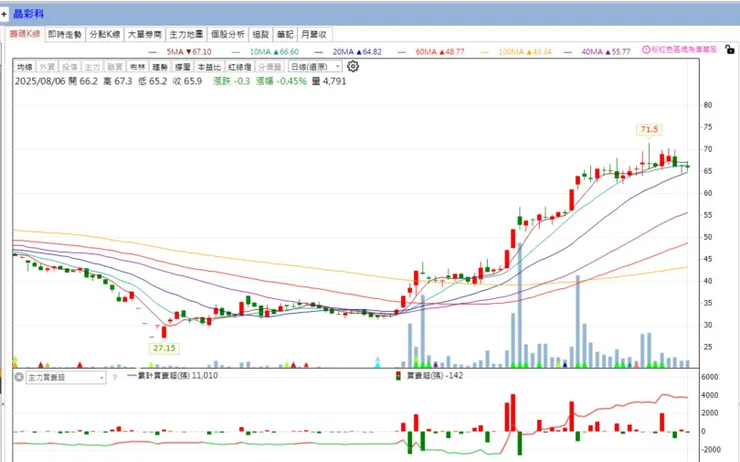This screenshot has width=740, height=462.
Task: Click the red/green 買賣超 legend icon
Action: click(x=398, y=376)
